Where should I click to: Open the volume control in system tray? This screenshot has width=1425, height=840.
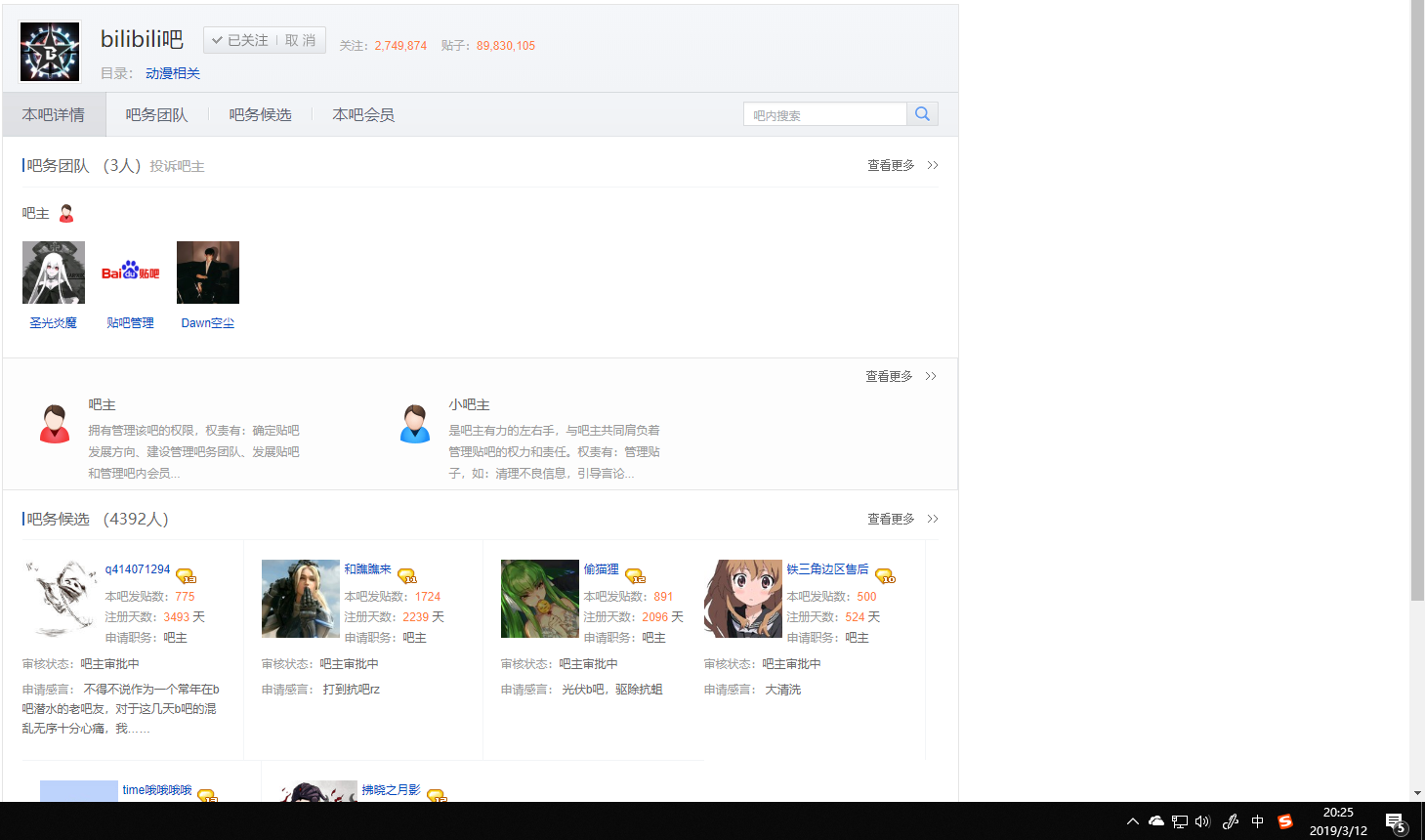[x=1202, y=821]
